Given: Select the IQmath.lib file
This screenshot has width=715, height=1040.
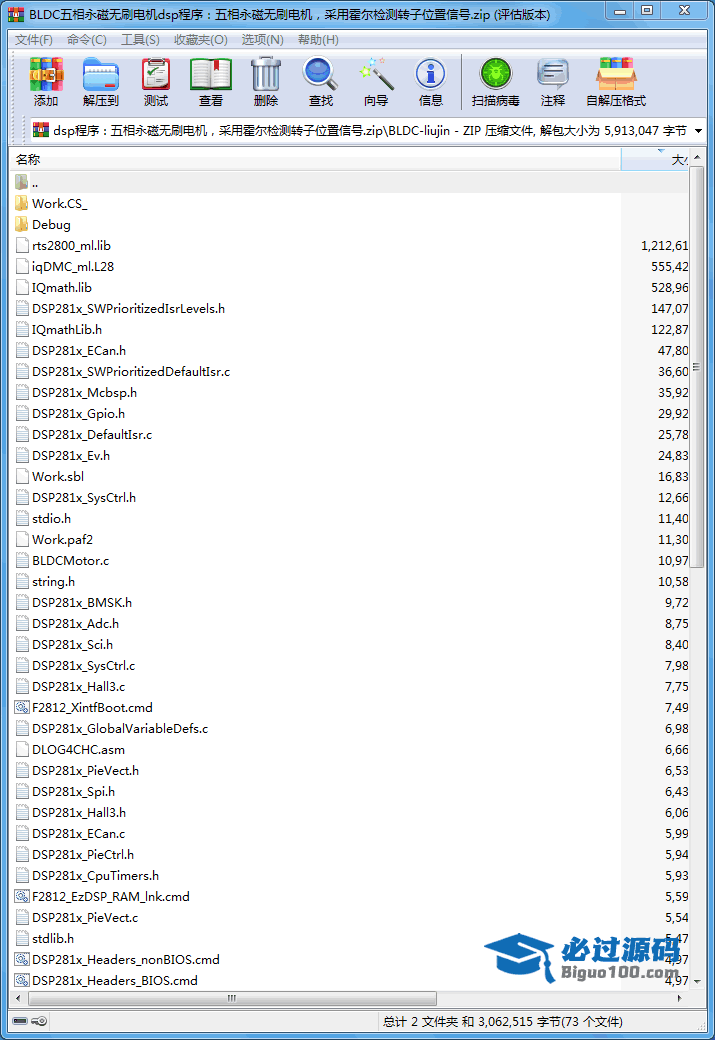Looking at the screenshot, I should click(62, 288).
